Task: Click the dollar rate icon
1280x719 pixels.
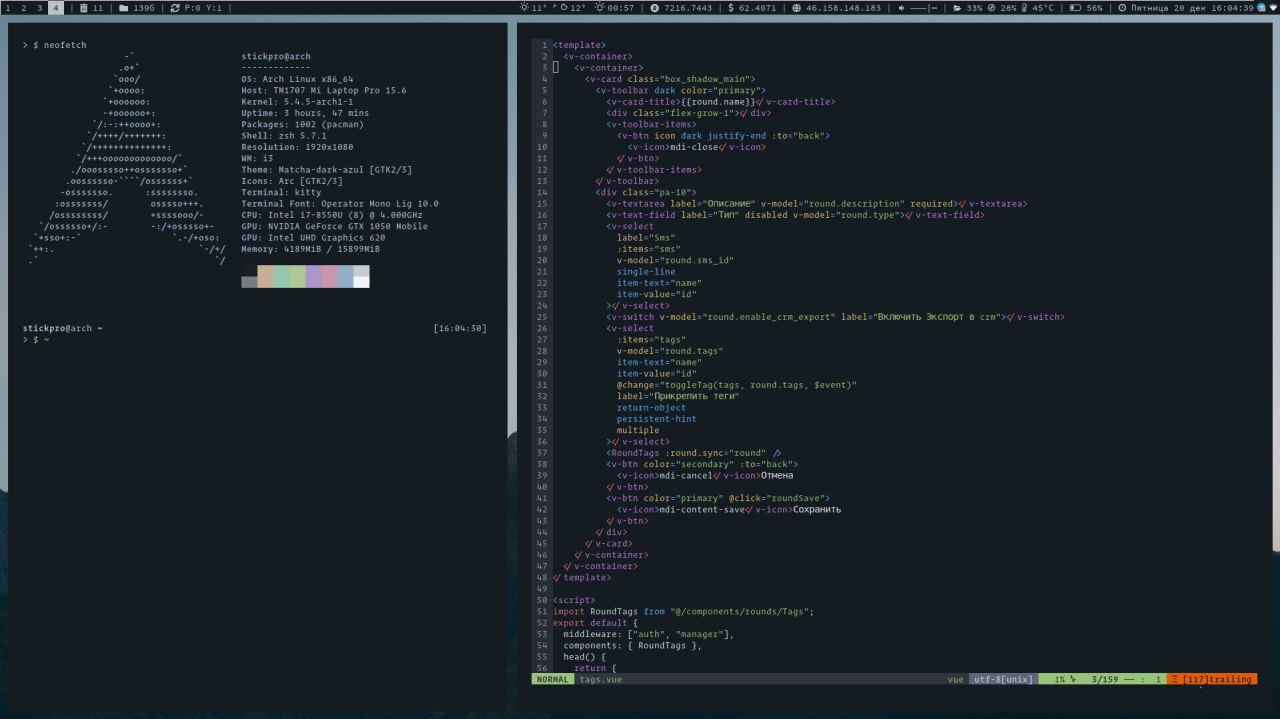Action: pyautogui.click(x=731, y=7)
